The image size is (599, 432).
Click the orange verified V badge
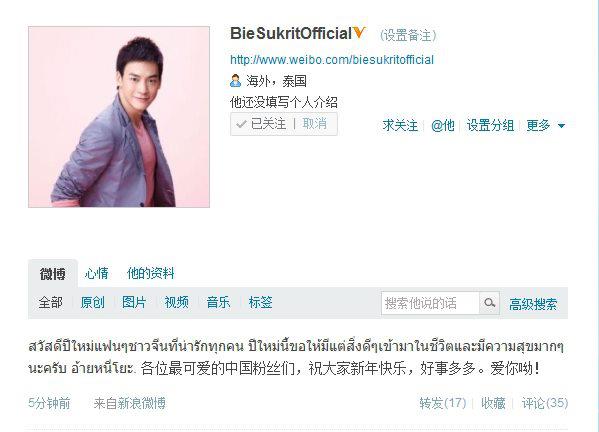click(x=359, y=33)
